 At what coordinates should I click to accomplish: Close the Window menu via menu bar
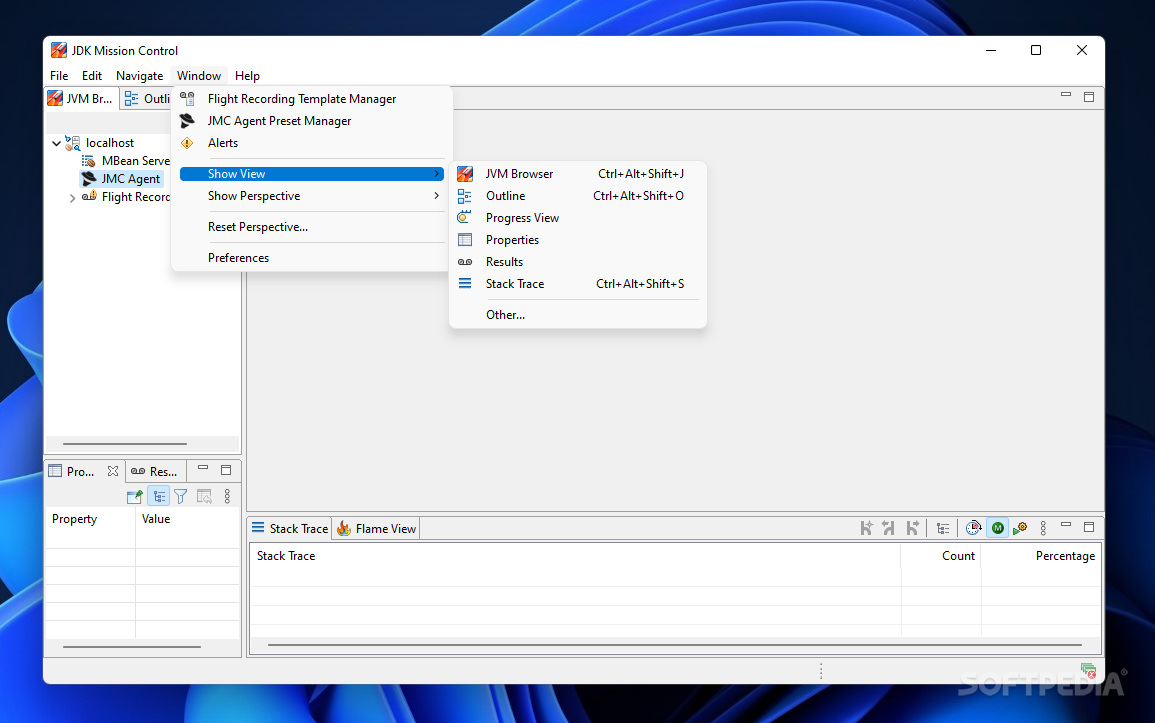199,76
